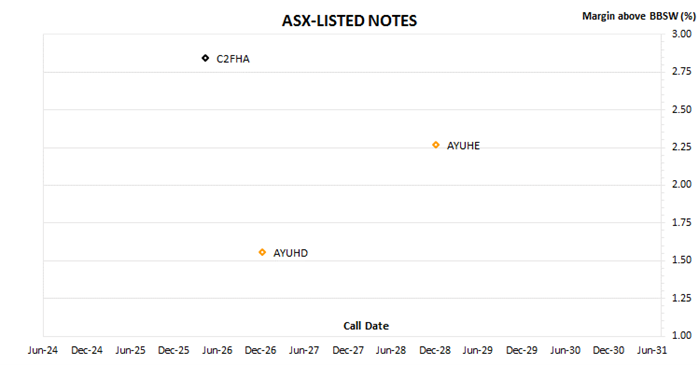
Task: Click the Dec-28 axis label
Action: click(435, 350)
